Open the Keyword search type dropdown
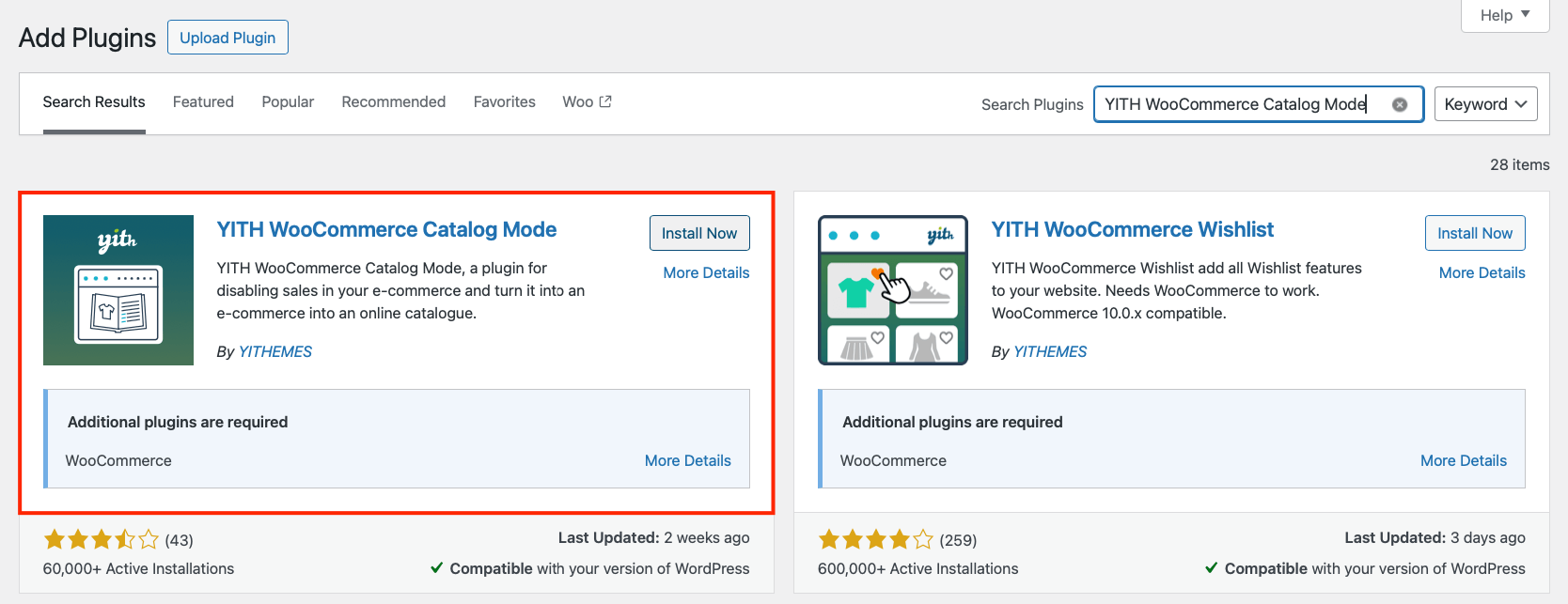This screenshot has height=604, width=1568. click(1485, 104)
